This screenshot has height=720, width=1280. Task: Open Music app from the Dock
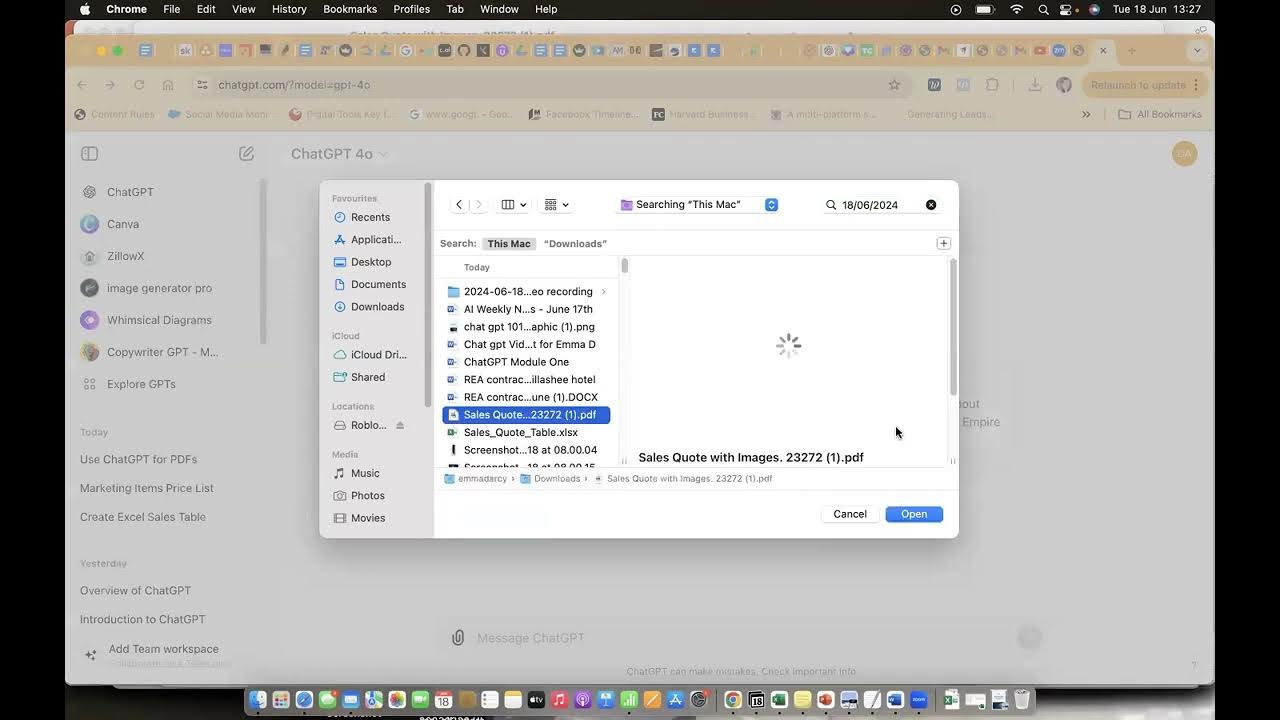[x=560, y=700]
